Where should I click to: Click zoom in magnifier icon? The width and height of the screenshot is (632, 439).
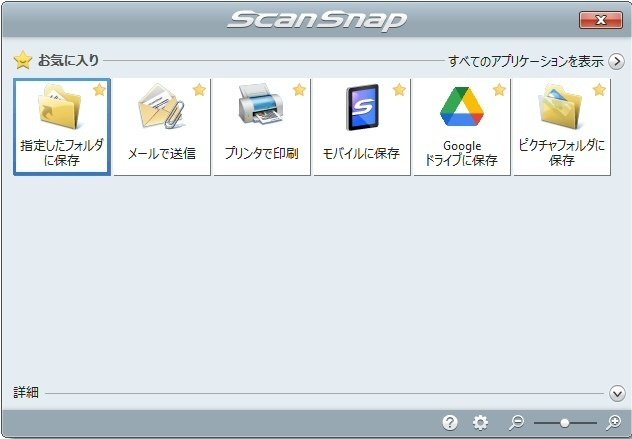(x=613, y=422)
